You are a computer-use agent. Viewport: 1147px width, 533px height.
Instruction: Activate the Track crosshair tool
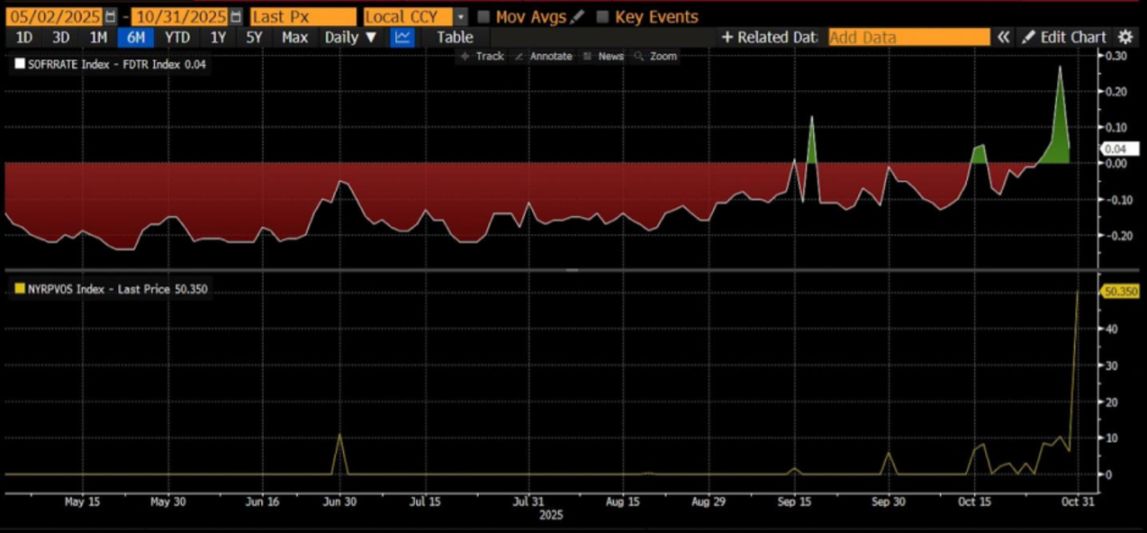(481, 56)
